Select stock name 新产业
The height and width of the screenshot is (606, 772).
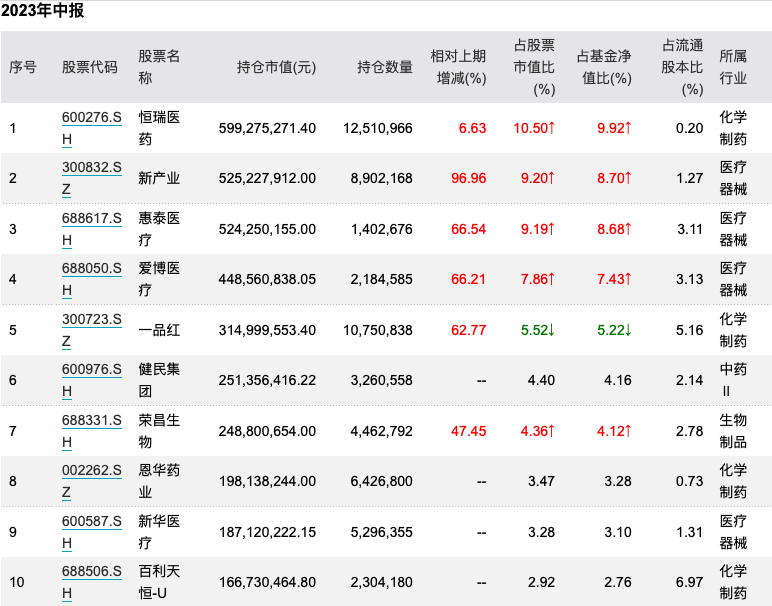click(x=159, y=178)
